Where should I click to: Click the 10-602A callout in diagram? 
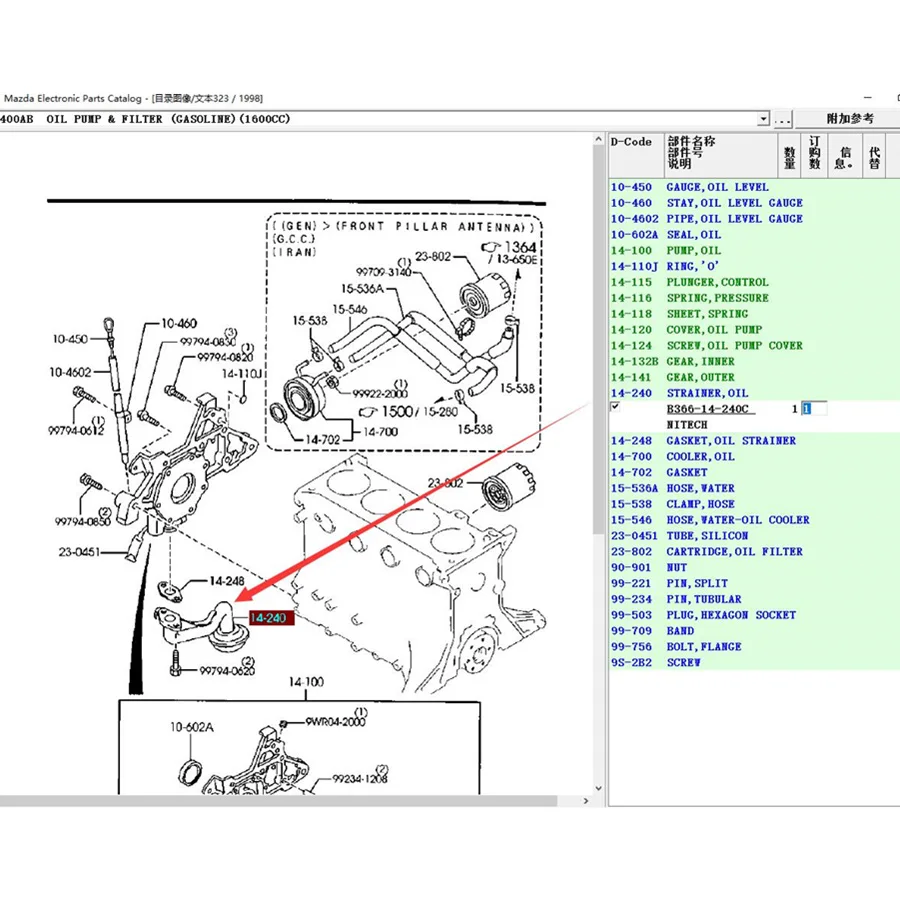point(192,727)
